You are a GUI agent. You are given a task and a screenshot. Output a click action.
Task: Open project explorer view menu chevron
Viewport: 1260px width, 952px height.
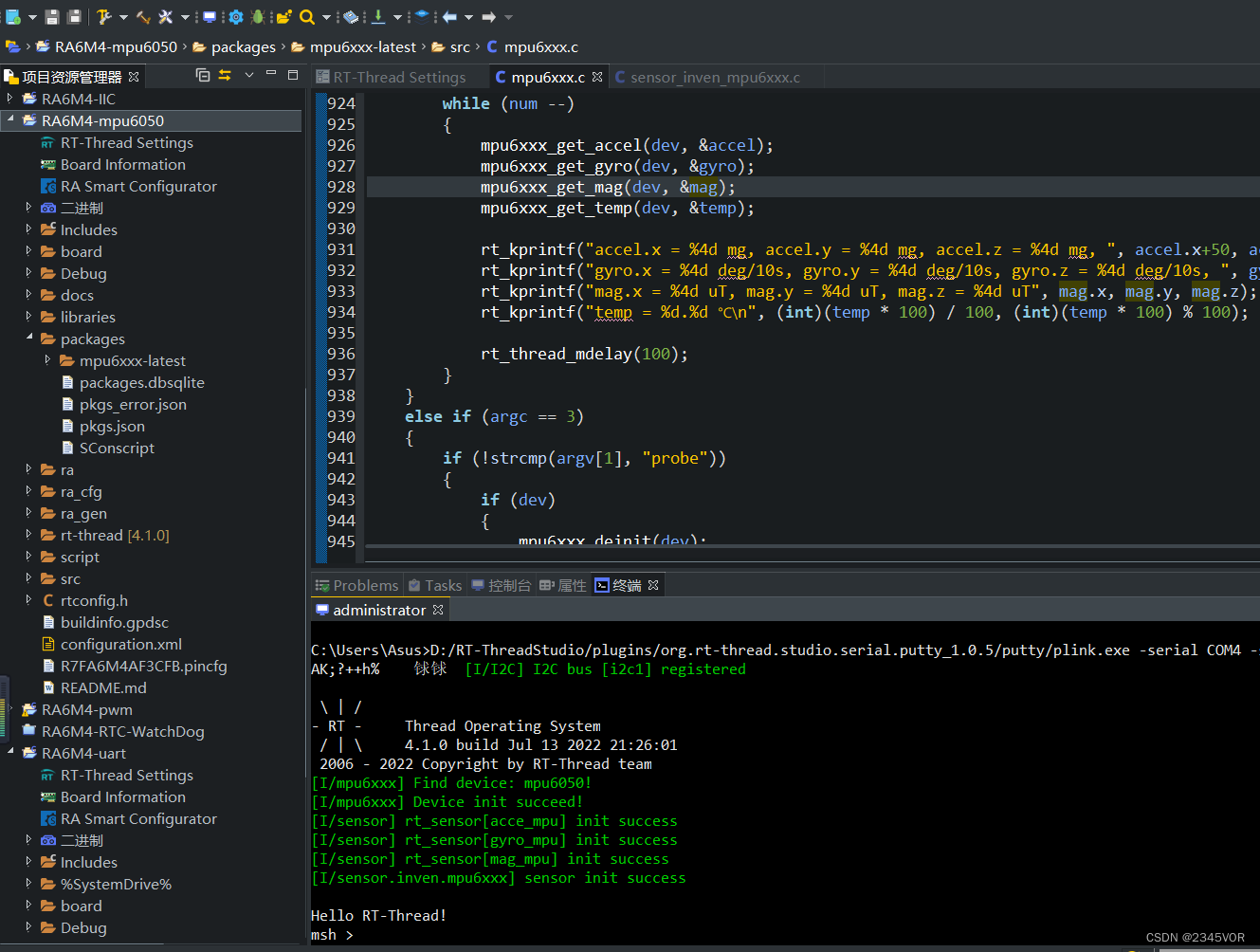point(249,75)
